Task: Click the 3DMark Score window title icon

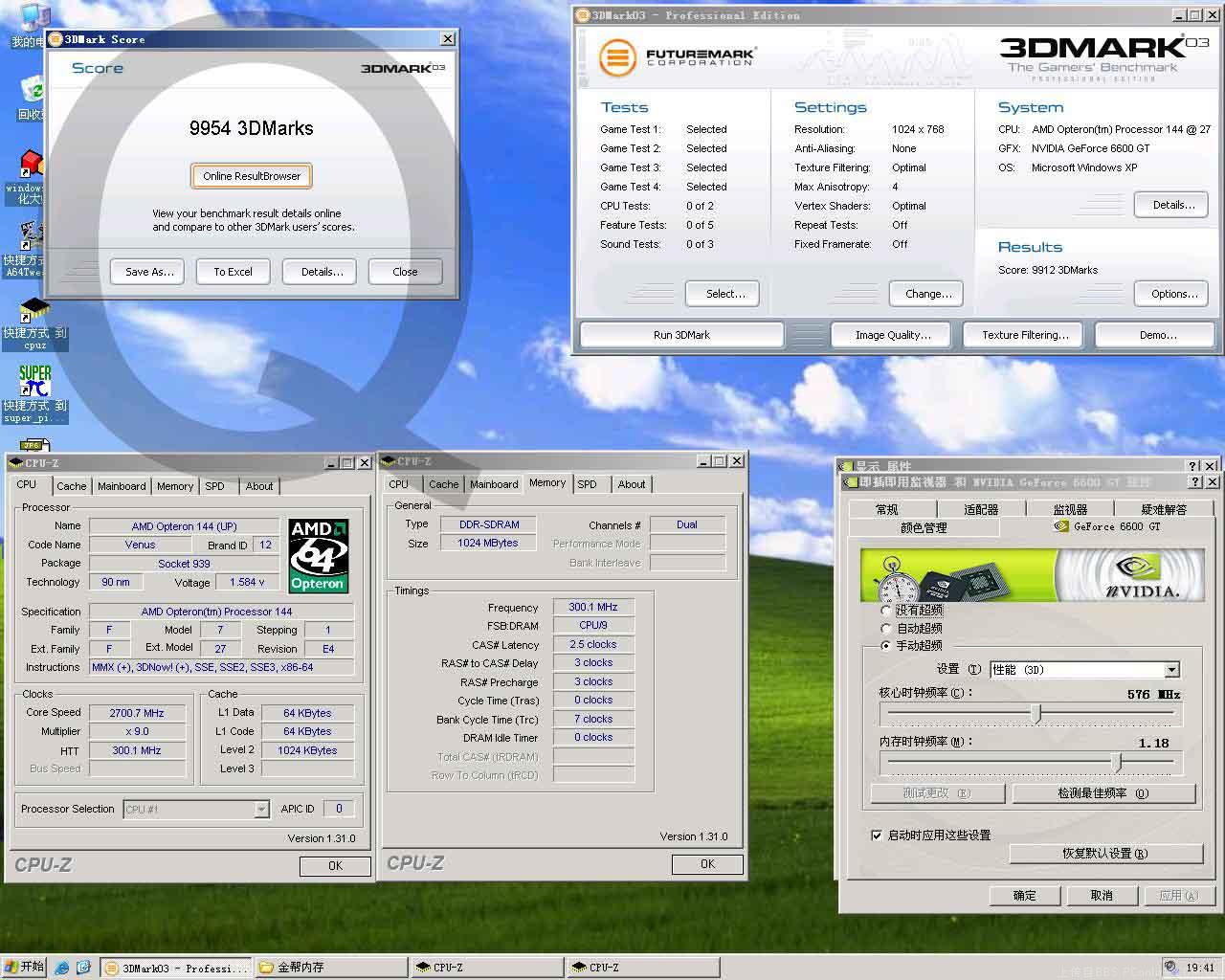Action: point(56,39)
